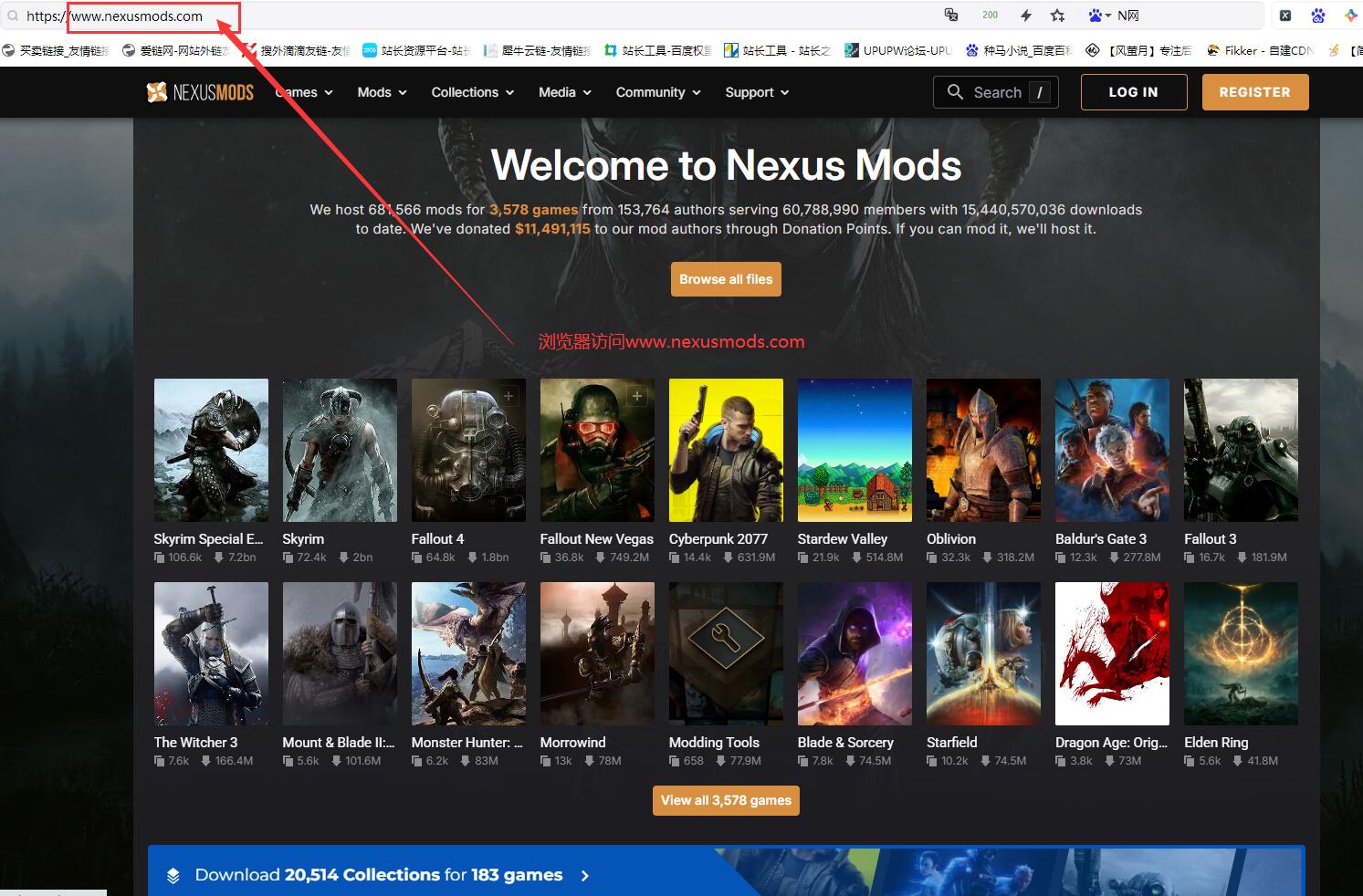Open the Skyrim game cover with 72.4k mods
The width and height of the screenshot is (1363, 896).
pyautogui.click(x=340, y=450)
